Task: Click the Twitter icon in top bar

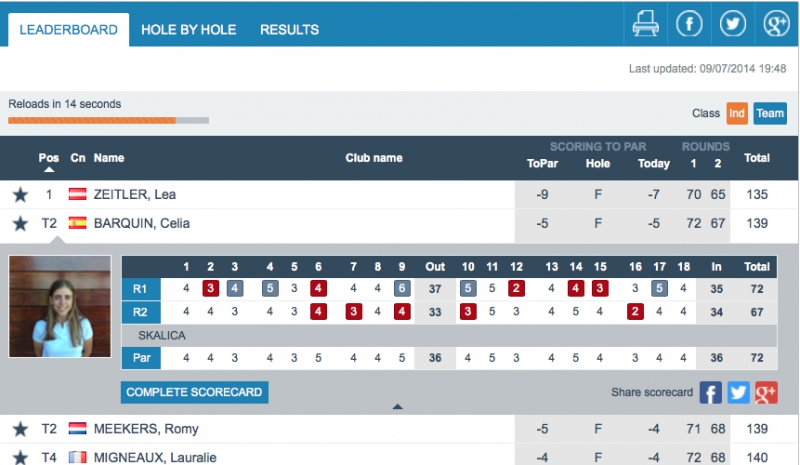Action: click(x=733, y=23)
